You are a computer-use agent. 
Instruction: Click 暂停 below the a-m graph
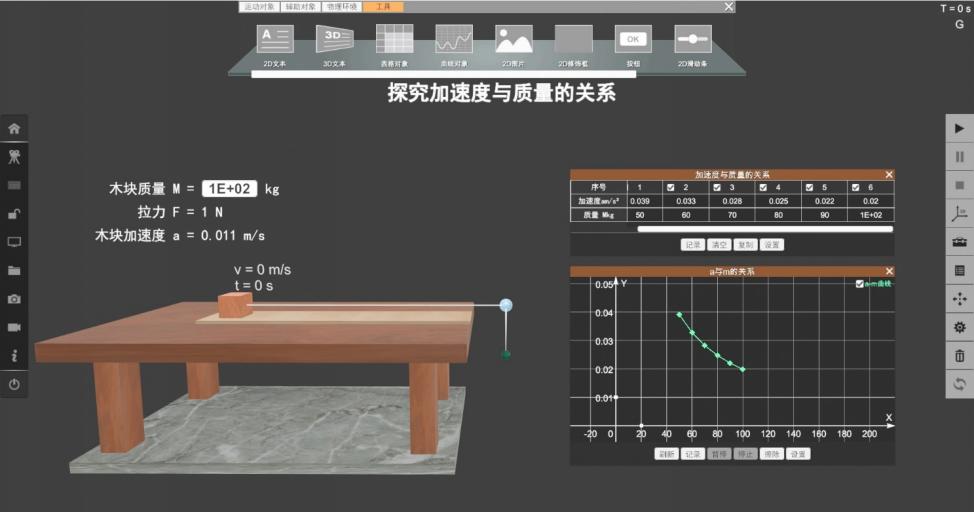[x=719, y=454]
